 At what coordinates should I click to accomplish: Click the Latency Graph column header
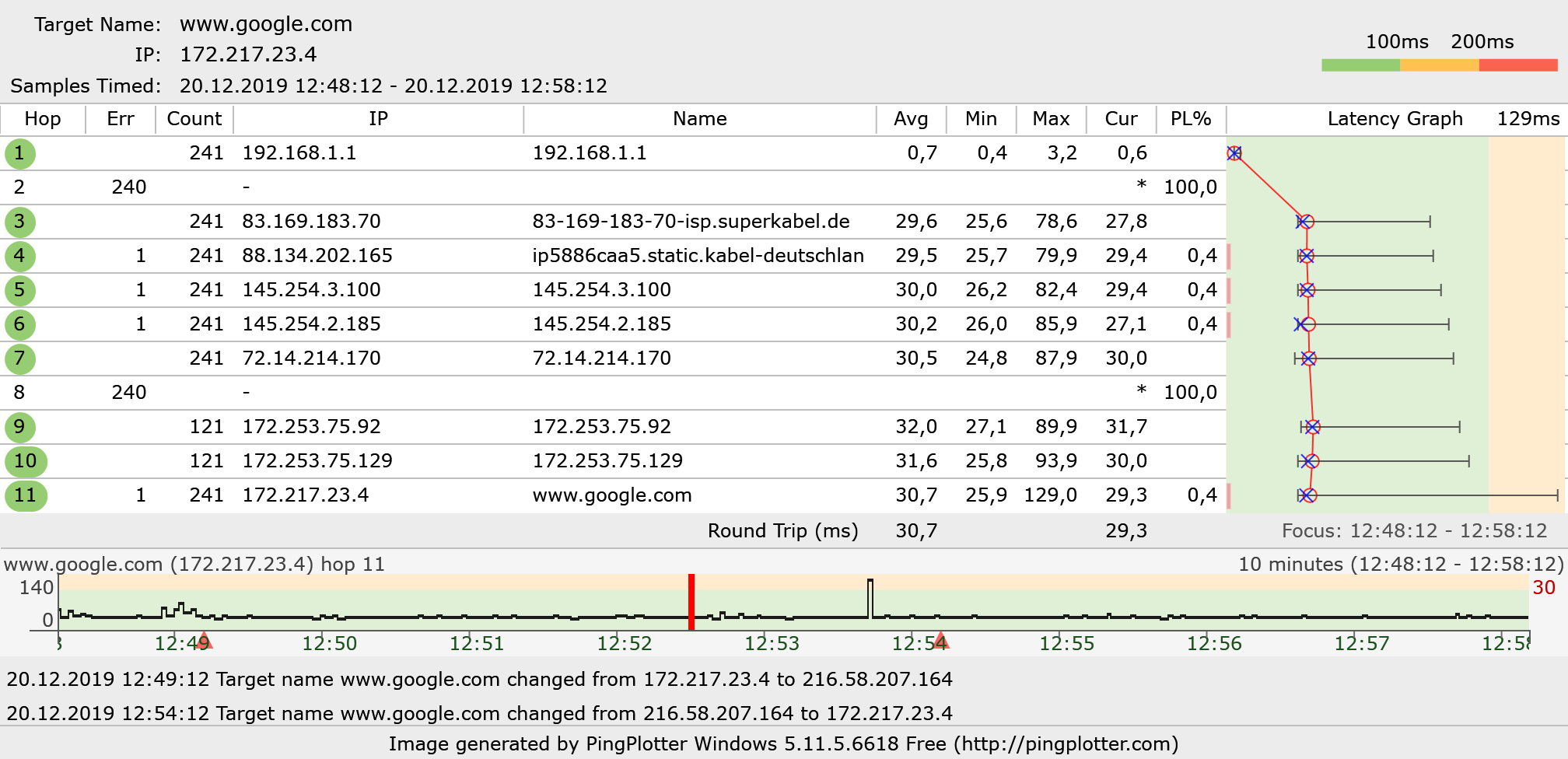1395,119
